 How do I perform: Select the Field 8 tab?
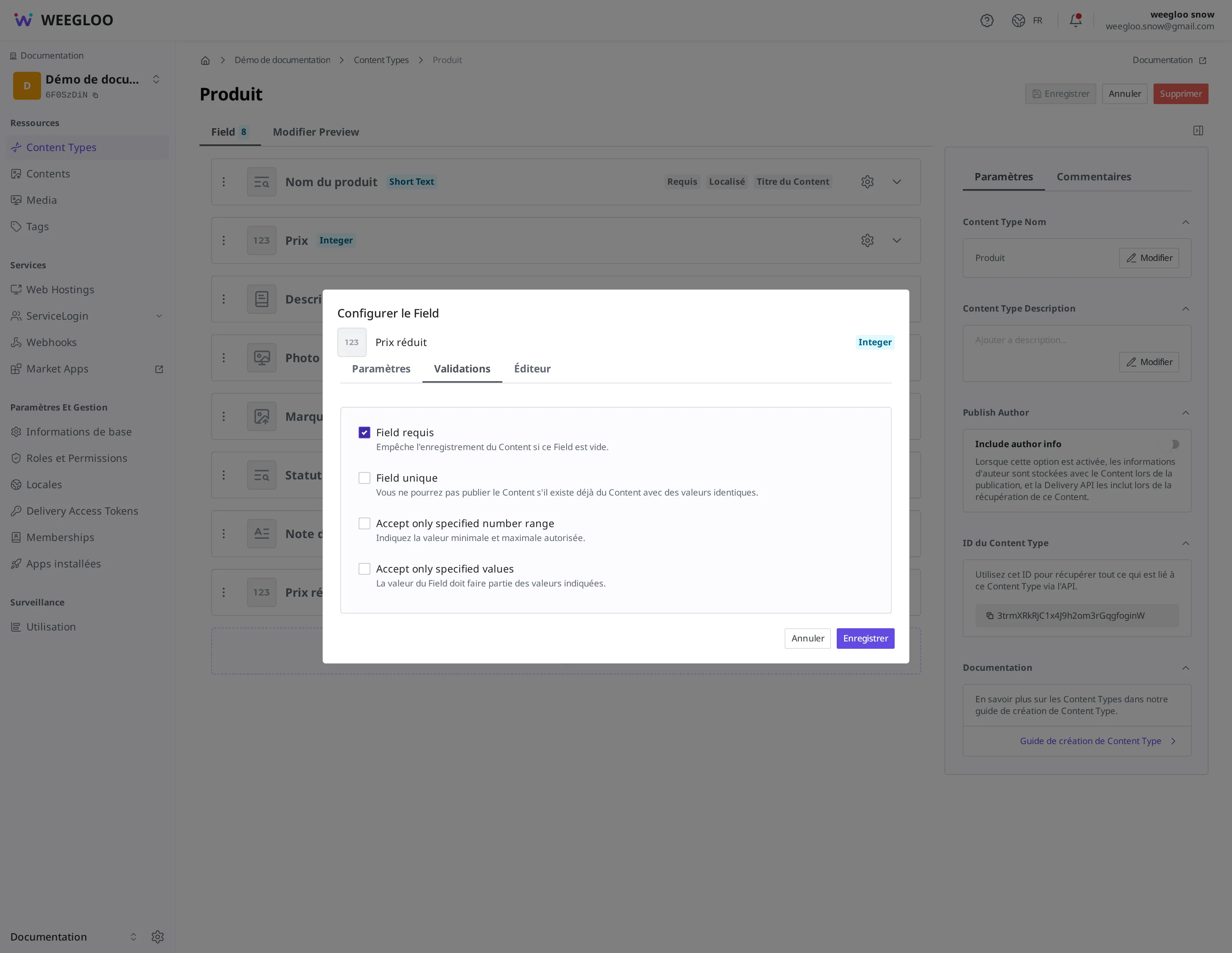point(230,132)
